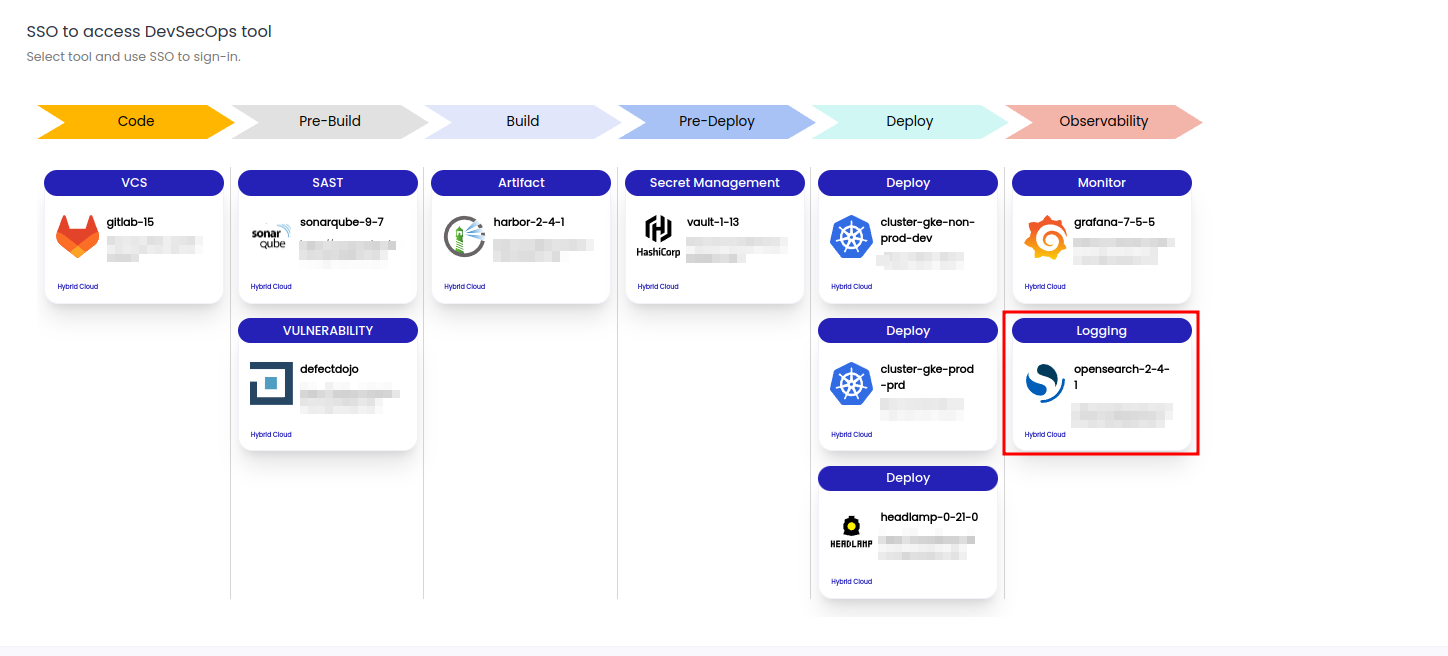The height and width of the screenshot is (656, 1448).
Task: Click the HashiCorp Vault logo
Action: pos(658,236)
